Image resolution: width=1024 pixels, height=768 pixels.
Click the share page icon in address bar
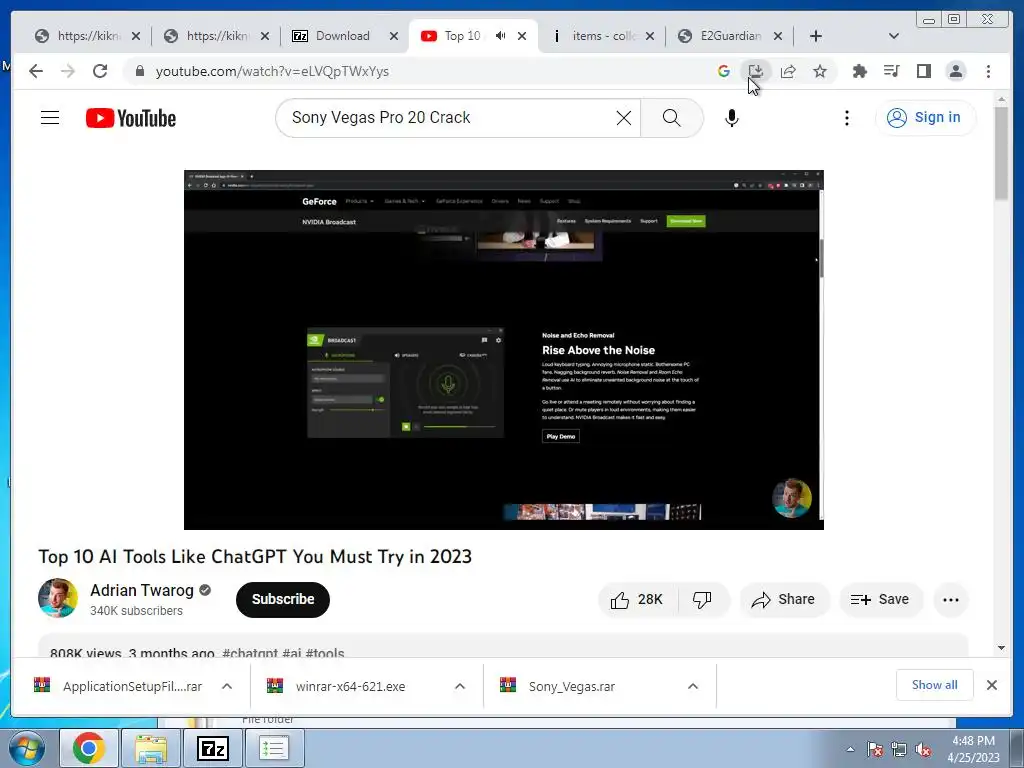pyautogui.click(x=788, y=71)
